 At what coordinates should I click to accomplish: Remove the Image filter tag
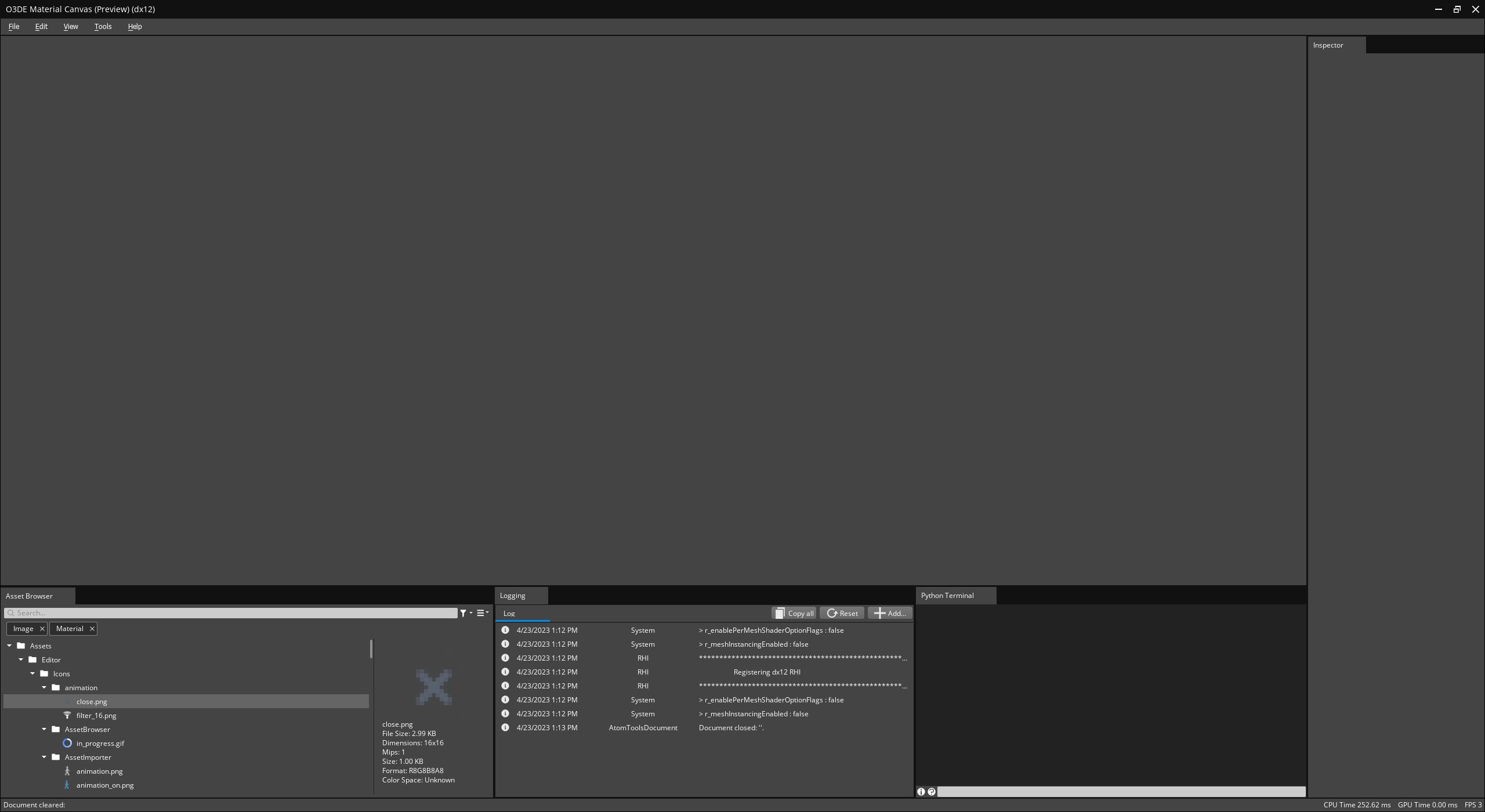(42, 629)
